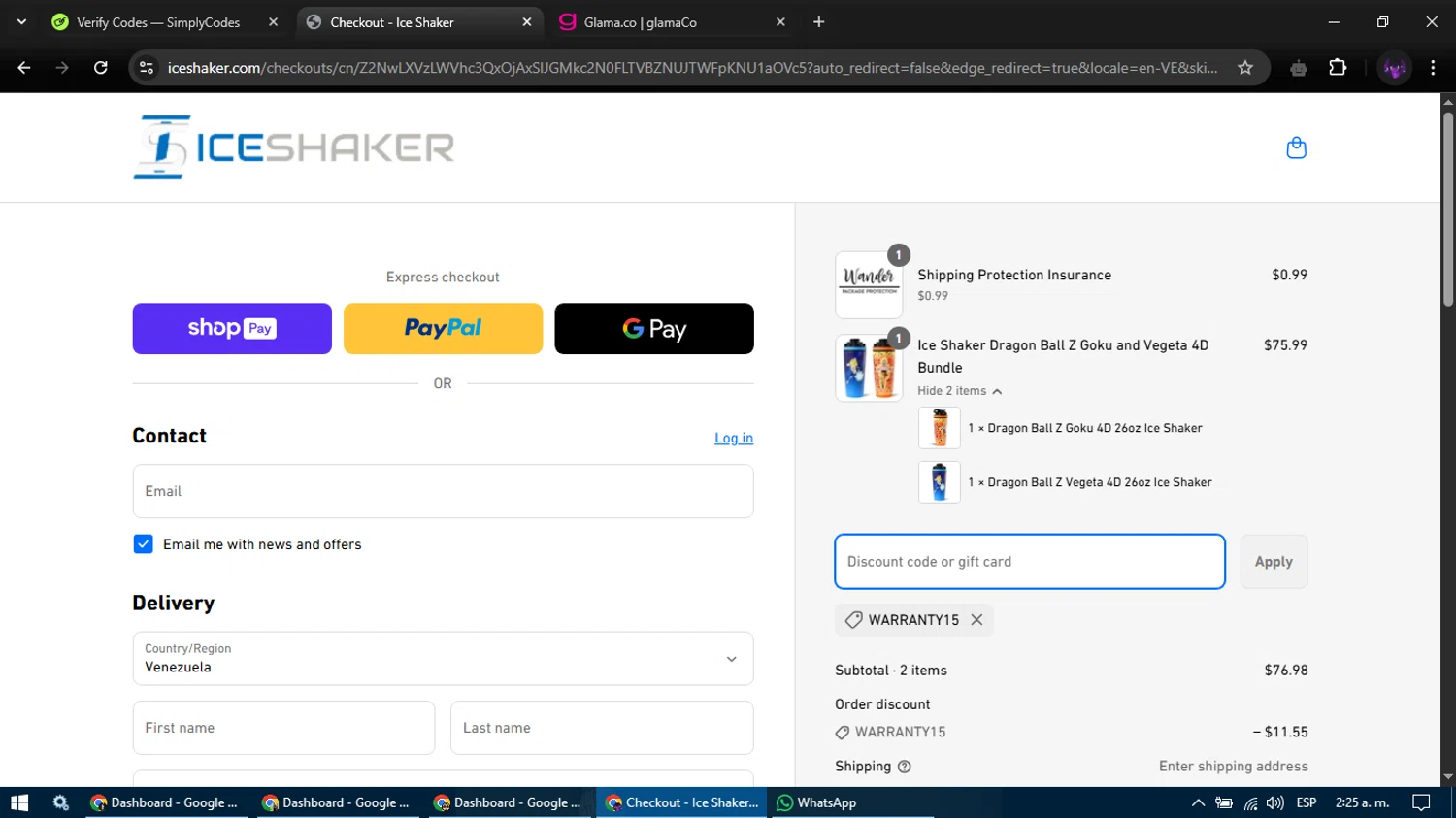The width and height of the screenshot is (1456, 818).
Task: Click the browser address bar URL
Action: coord(691,68)
